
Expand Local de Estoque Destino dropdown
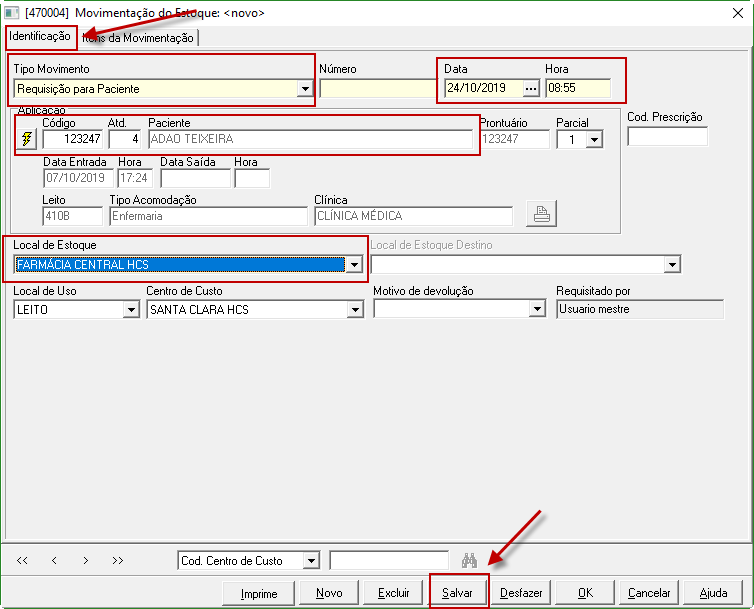pyautogui.click(x=672, y=264)
